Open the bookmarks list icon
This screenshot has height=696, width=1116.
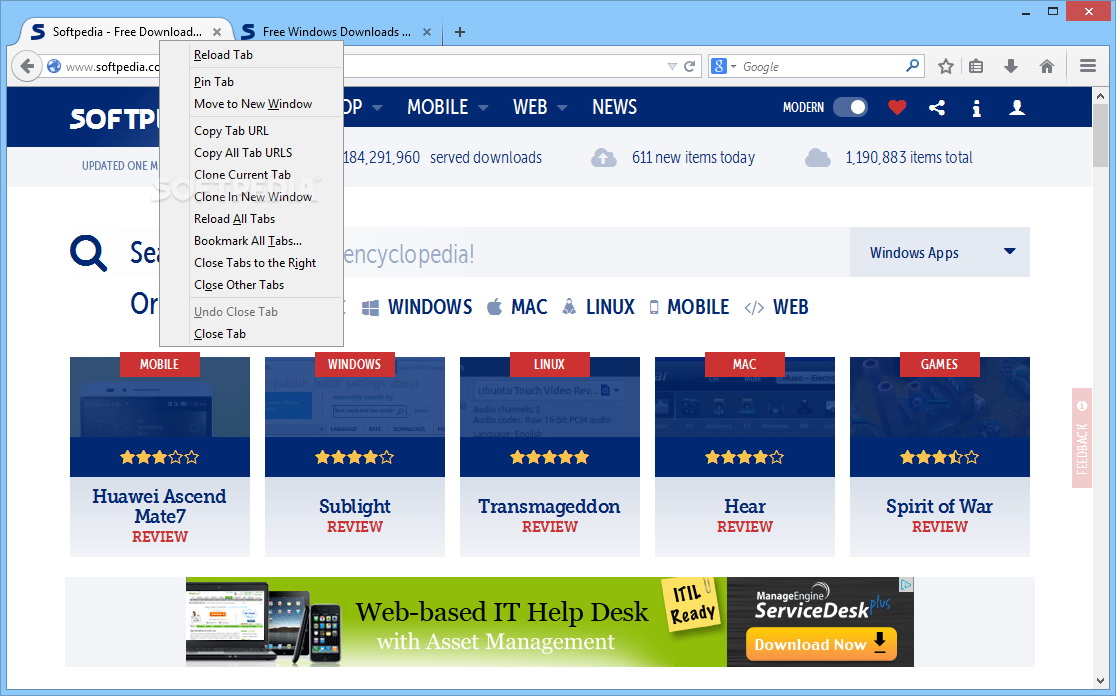[x=976, y=67]
